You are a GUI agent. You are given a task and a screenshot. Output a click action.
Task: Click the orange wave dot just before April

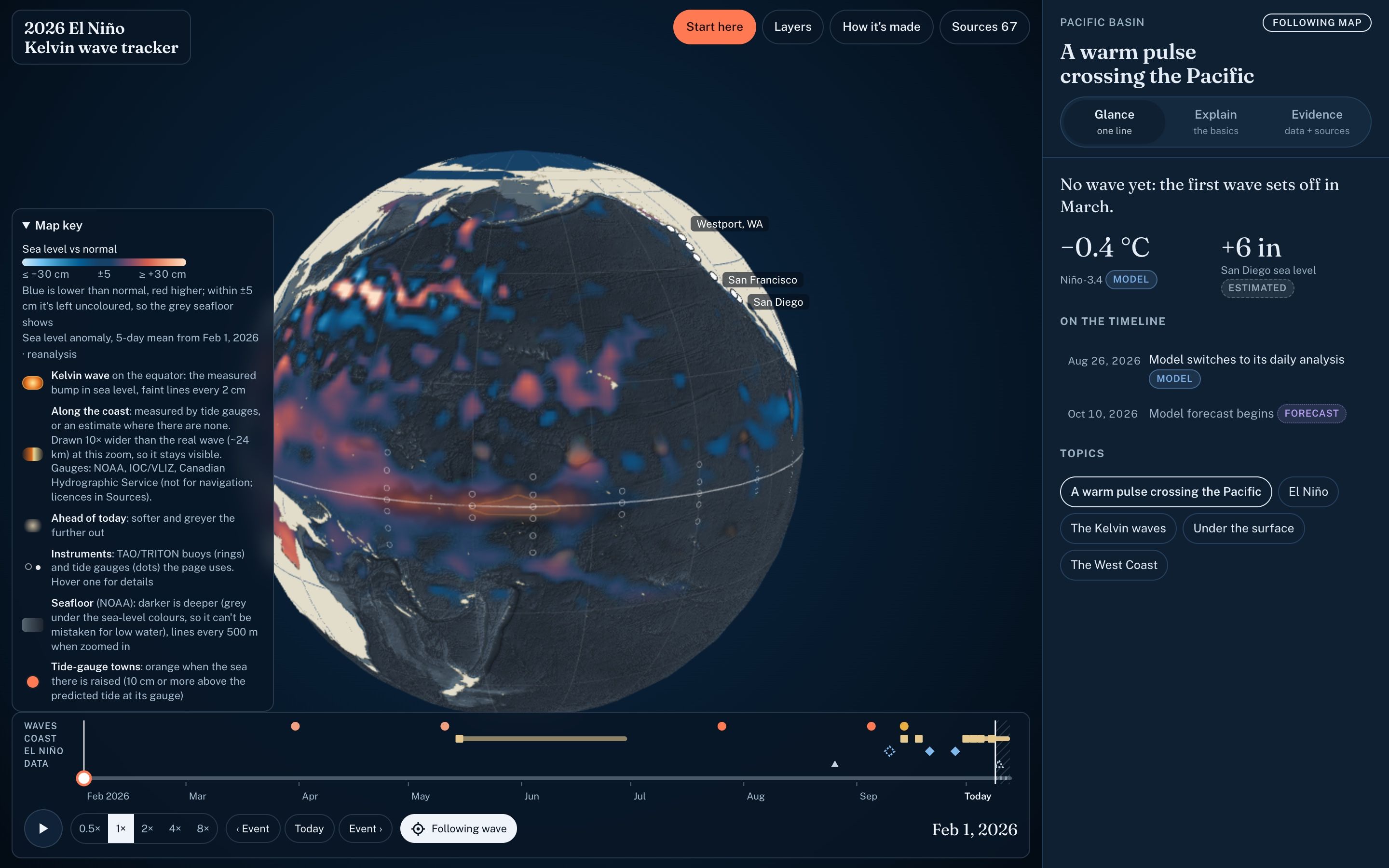point(295,726)
